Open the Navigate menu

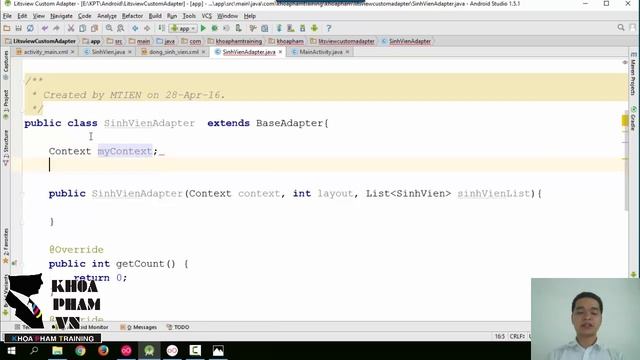61,16
